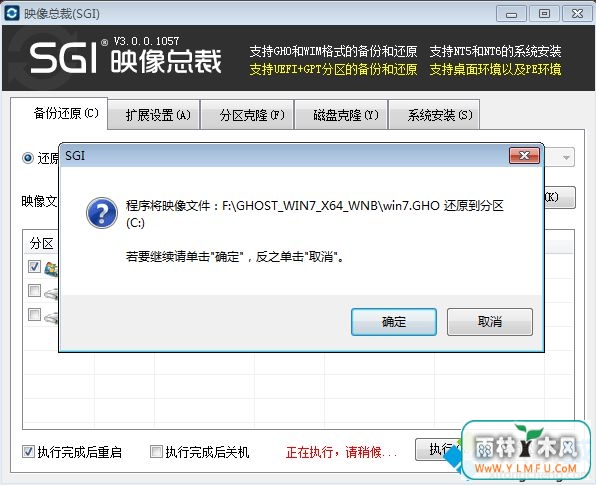Screen dimensions: 596x485
Task: Close the 映像总裁(SGI) main window
Action: (577, 14)
